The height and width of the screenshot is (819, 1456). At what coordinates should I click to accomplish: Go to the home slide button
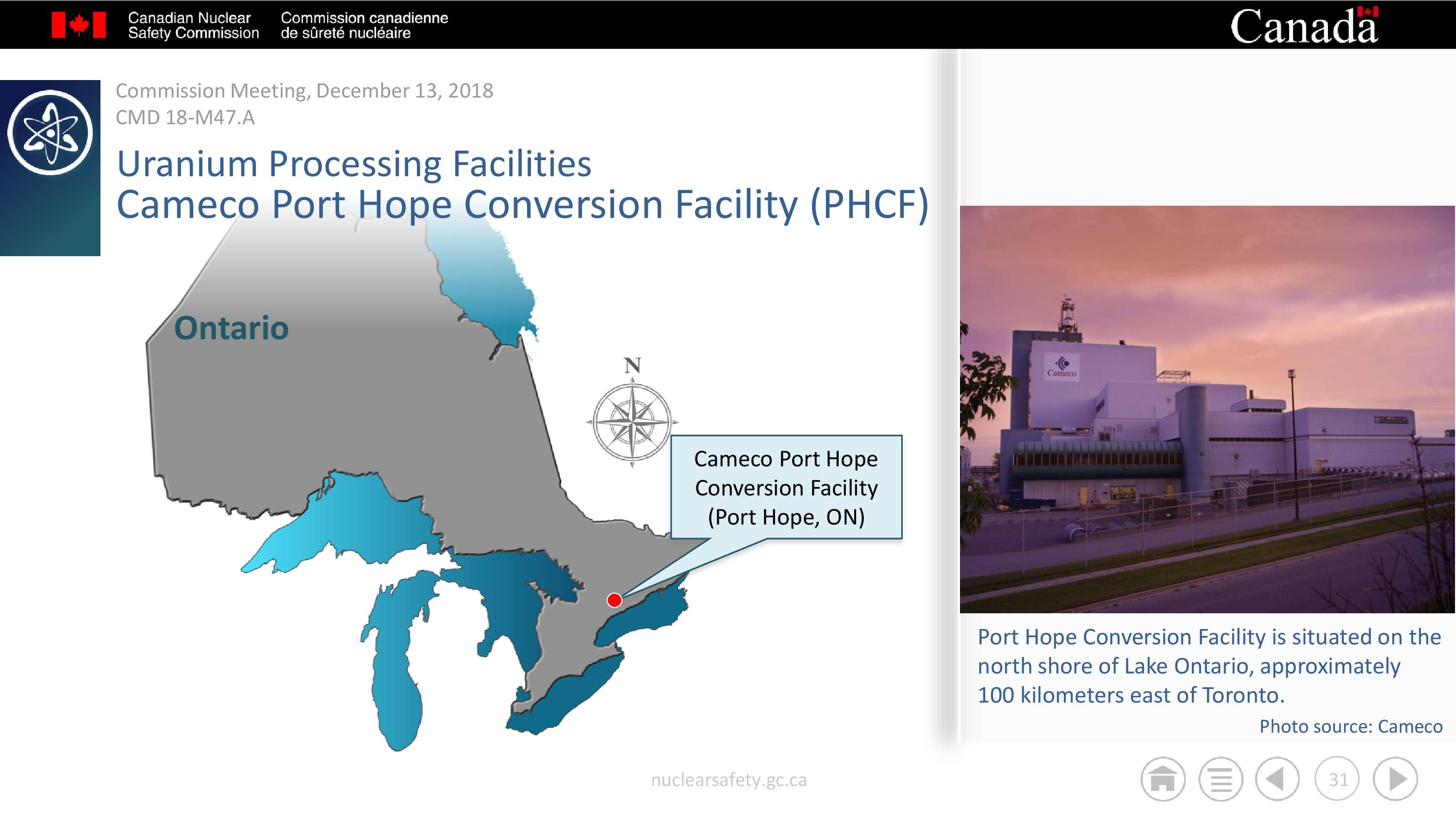point(1163,779)
